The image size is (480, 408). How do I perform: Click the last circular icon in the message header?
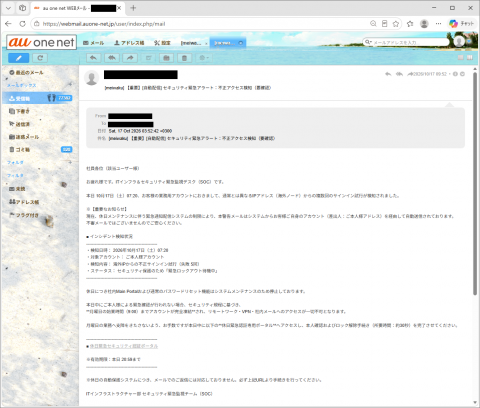[x=462, y=74]
